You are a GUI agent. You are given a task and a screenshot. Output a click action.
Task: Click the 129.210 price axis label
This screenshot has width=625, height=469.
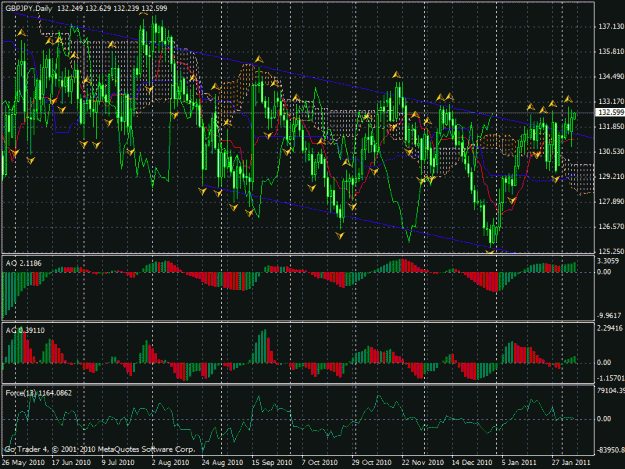(611, 177)
